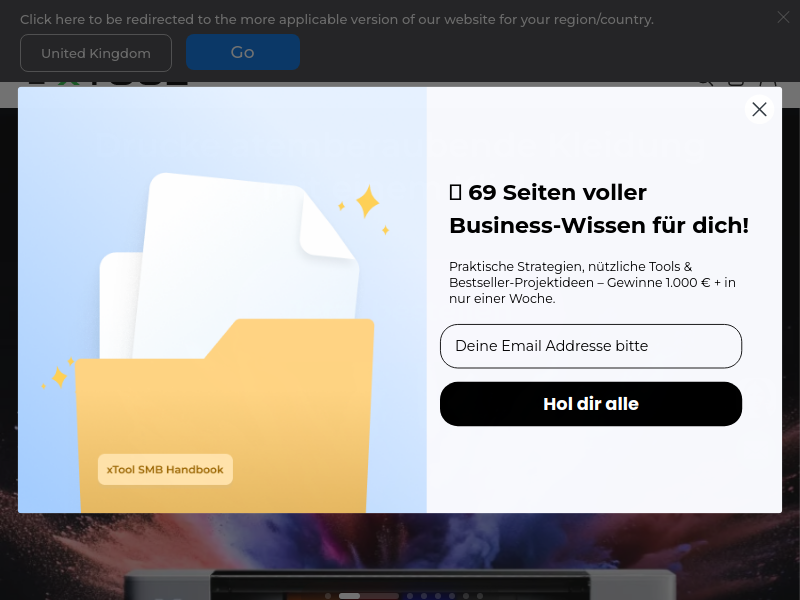
Task: Click the xTool logo behind the banner
Action: pyautogui.click(x=108, y=82)
